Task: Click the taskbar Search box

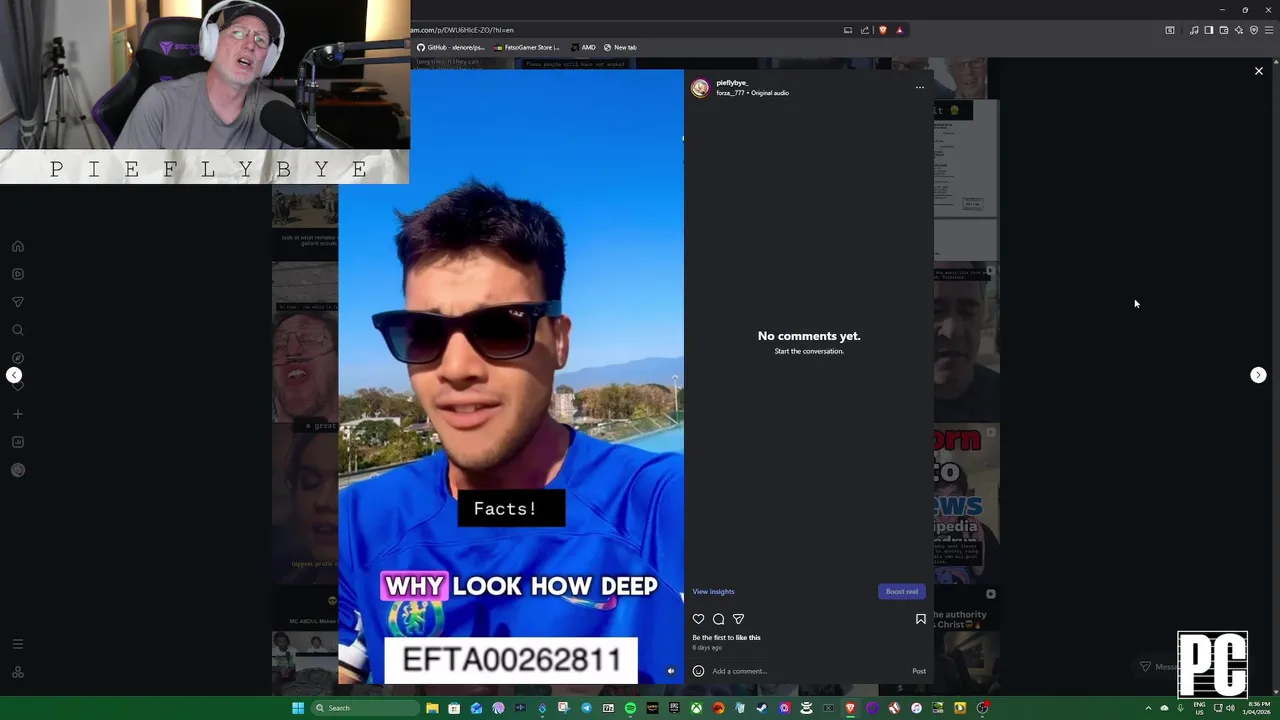Action: pos(365,708)
